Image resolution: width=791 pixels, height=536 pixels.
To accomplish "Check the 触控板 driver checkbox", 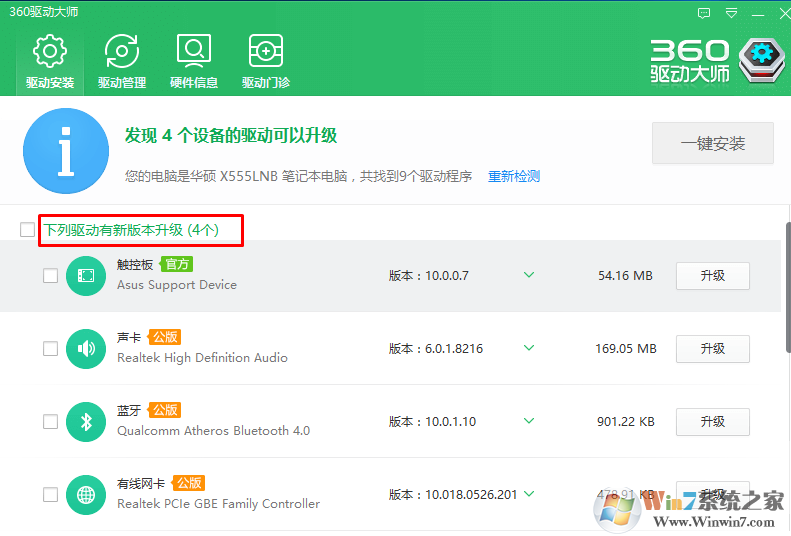I will coord(50,276).
